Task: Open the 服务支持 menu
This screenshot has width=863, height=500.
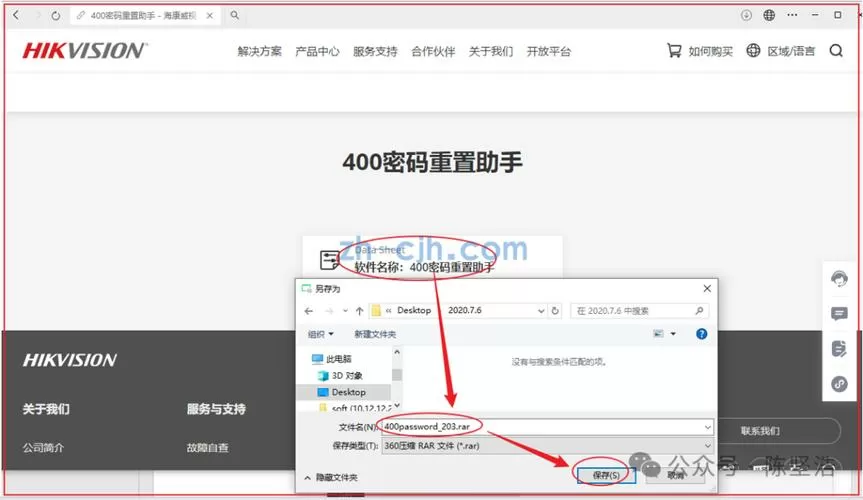Action: pyautogui.click(x=375, y=52)
